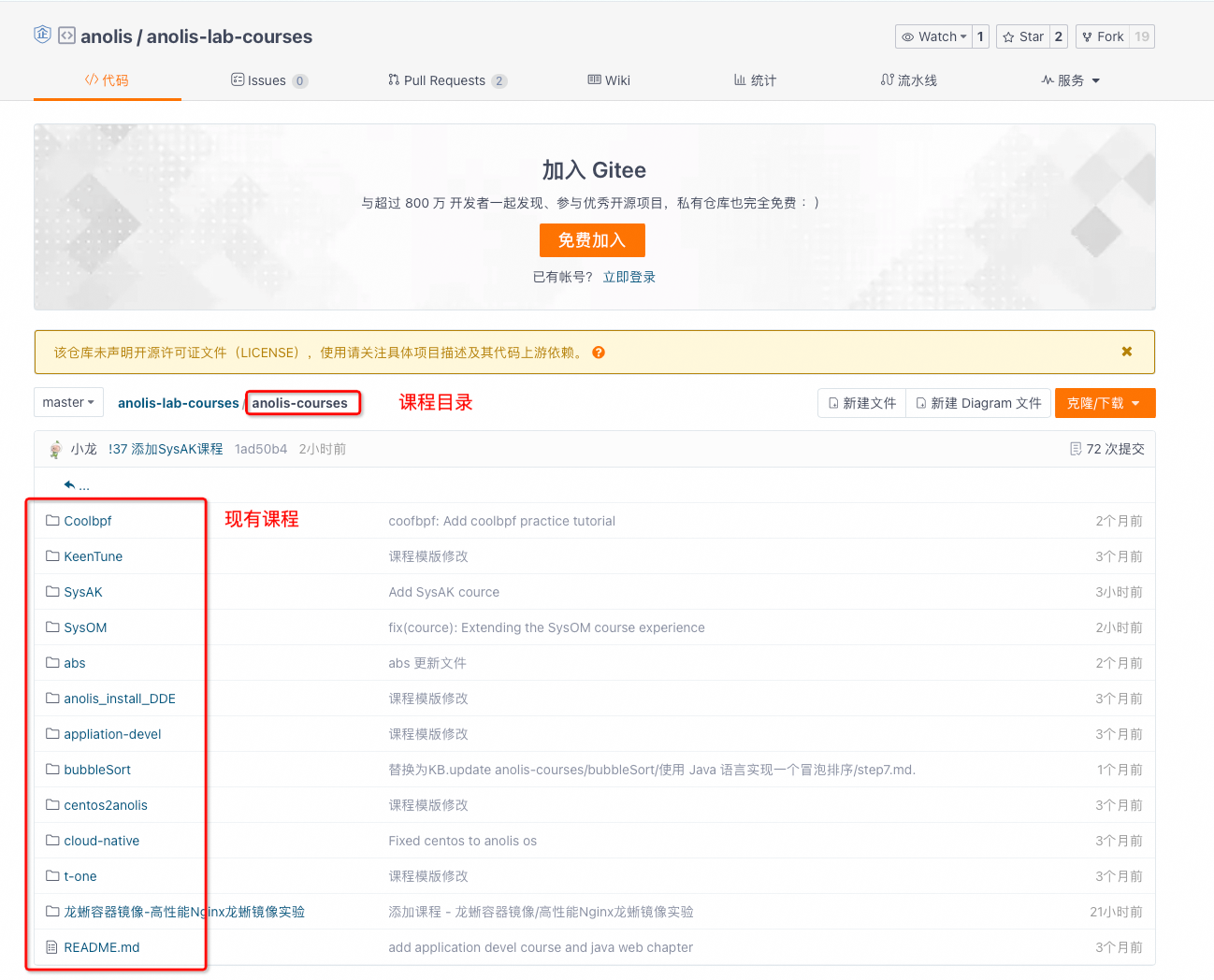Expand the Watch dropdown button
Viewport: 1214px width, 980px height.
coord(933,36)
